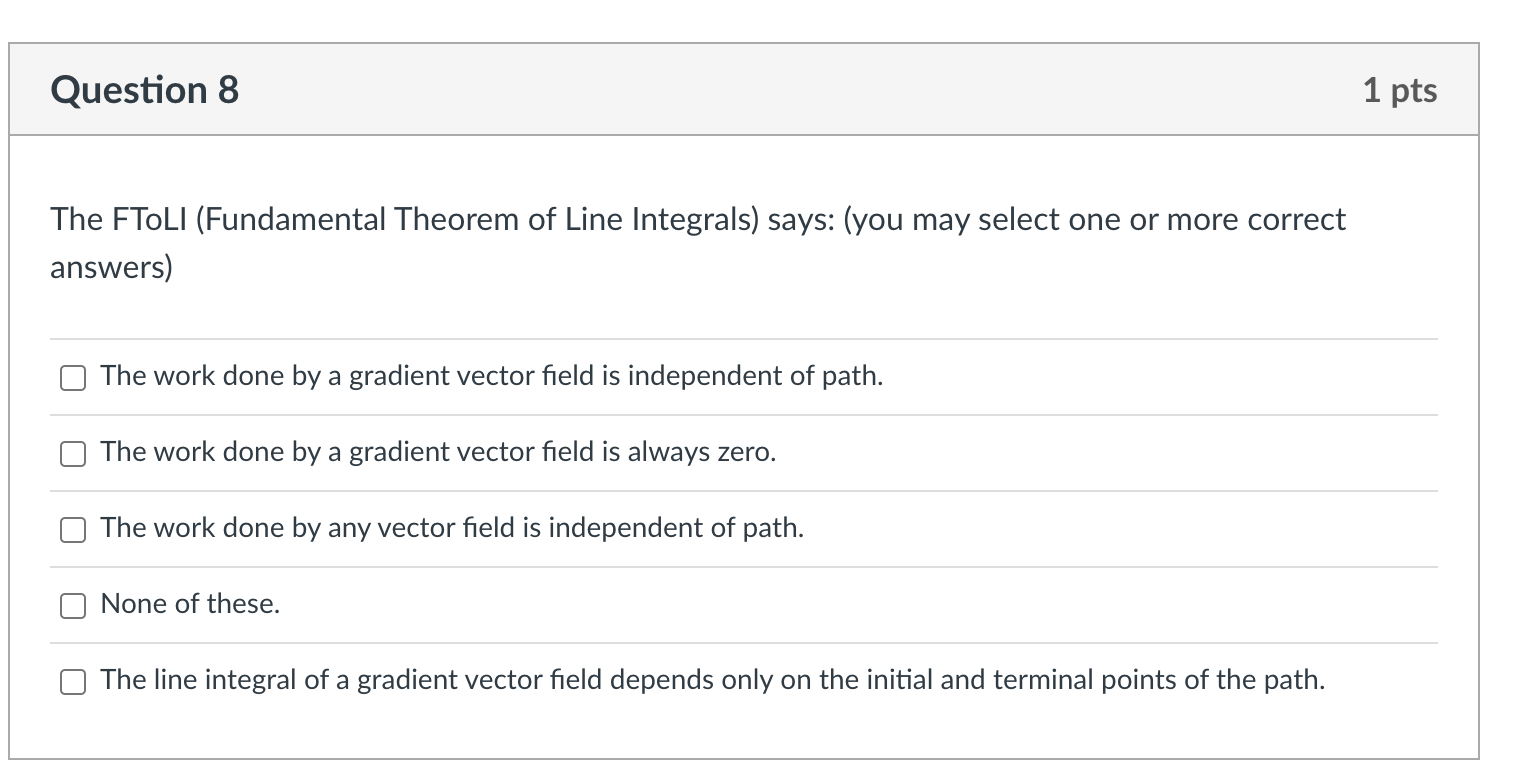The width and height of the screenshot is (1530, 780).
Task: Click the final answer's label text
Action: tap(711, 680)
